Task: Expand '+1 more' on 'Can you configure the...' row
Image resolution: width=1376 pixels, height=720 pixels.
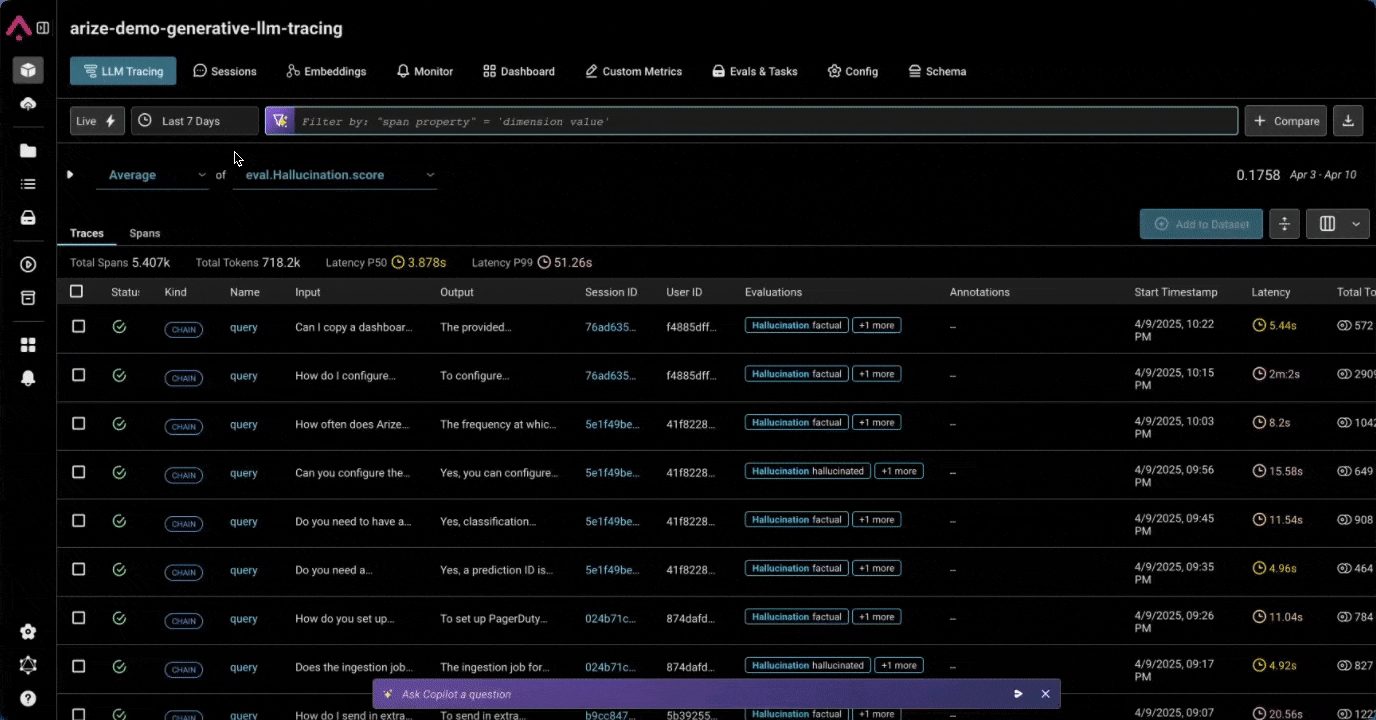Action: coord(898,471)
